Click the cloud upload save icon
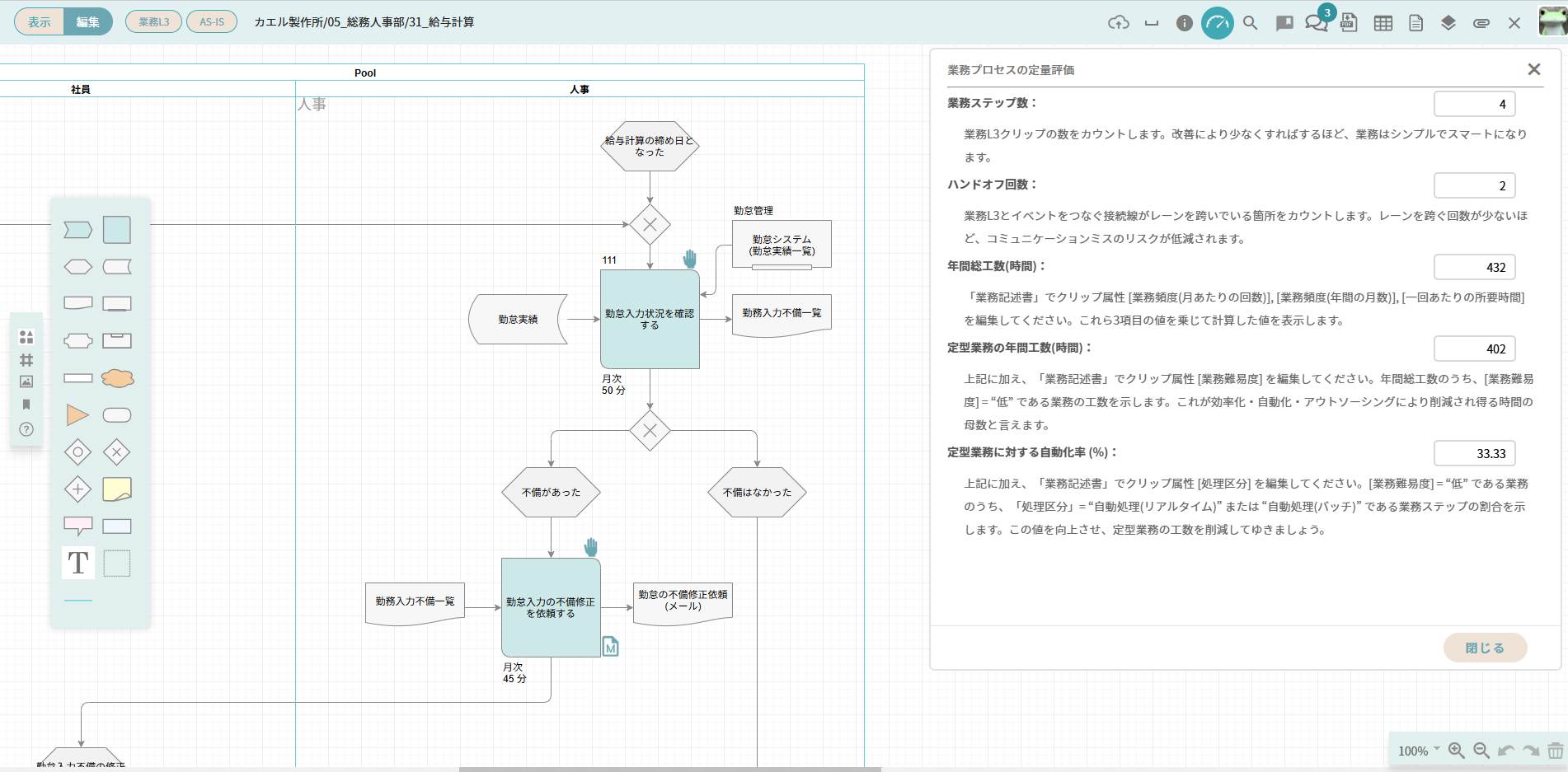Image resolution: width=1568 pixels, height=772 pixels. 1118,23
